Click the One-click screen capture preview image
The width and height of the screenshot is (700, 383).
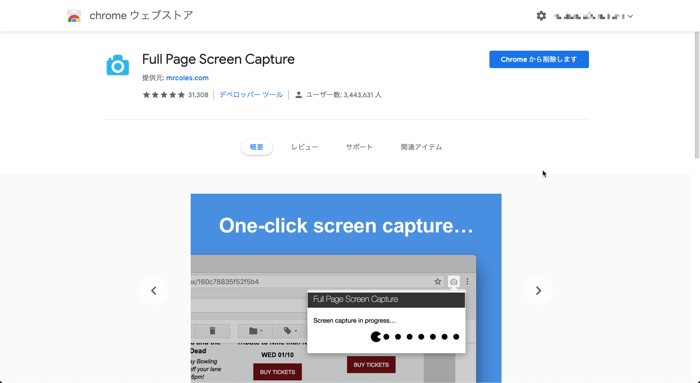(346, 288)
